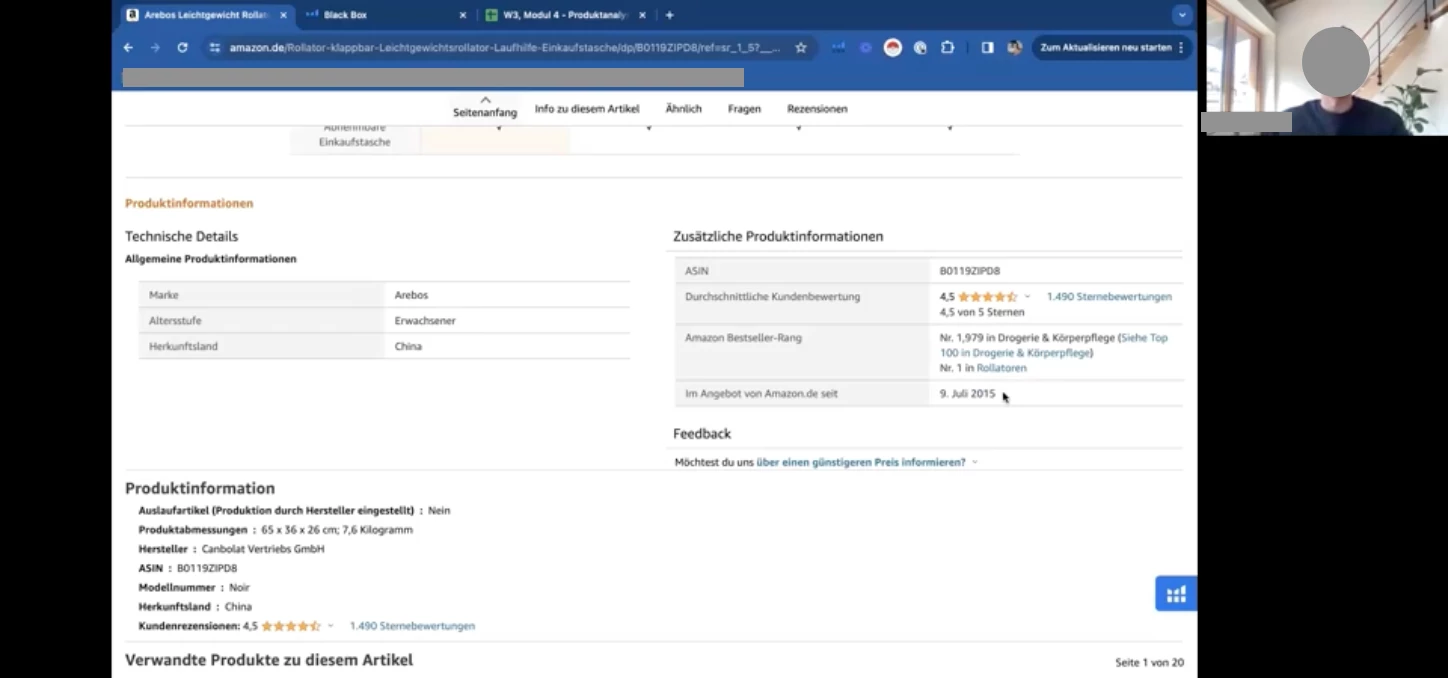Focus the amazon.de address bar

[505, 47]
